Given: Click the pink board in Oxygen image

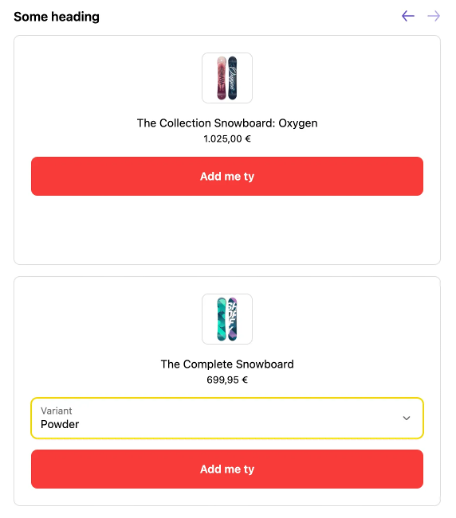Looking at the screenshot, I should (222, 78).
